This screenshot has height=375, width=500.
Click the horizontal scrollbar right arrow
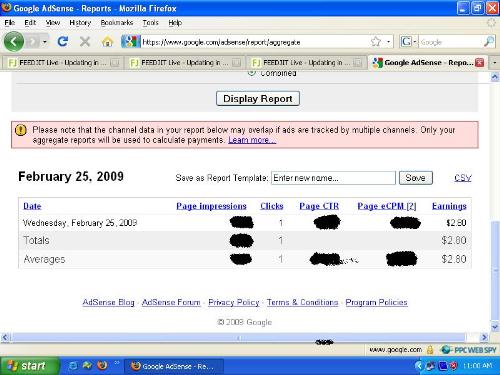(484, 338)
